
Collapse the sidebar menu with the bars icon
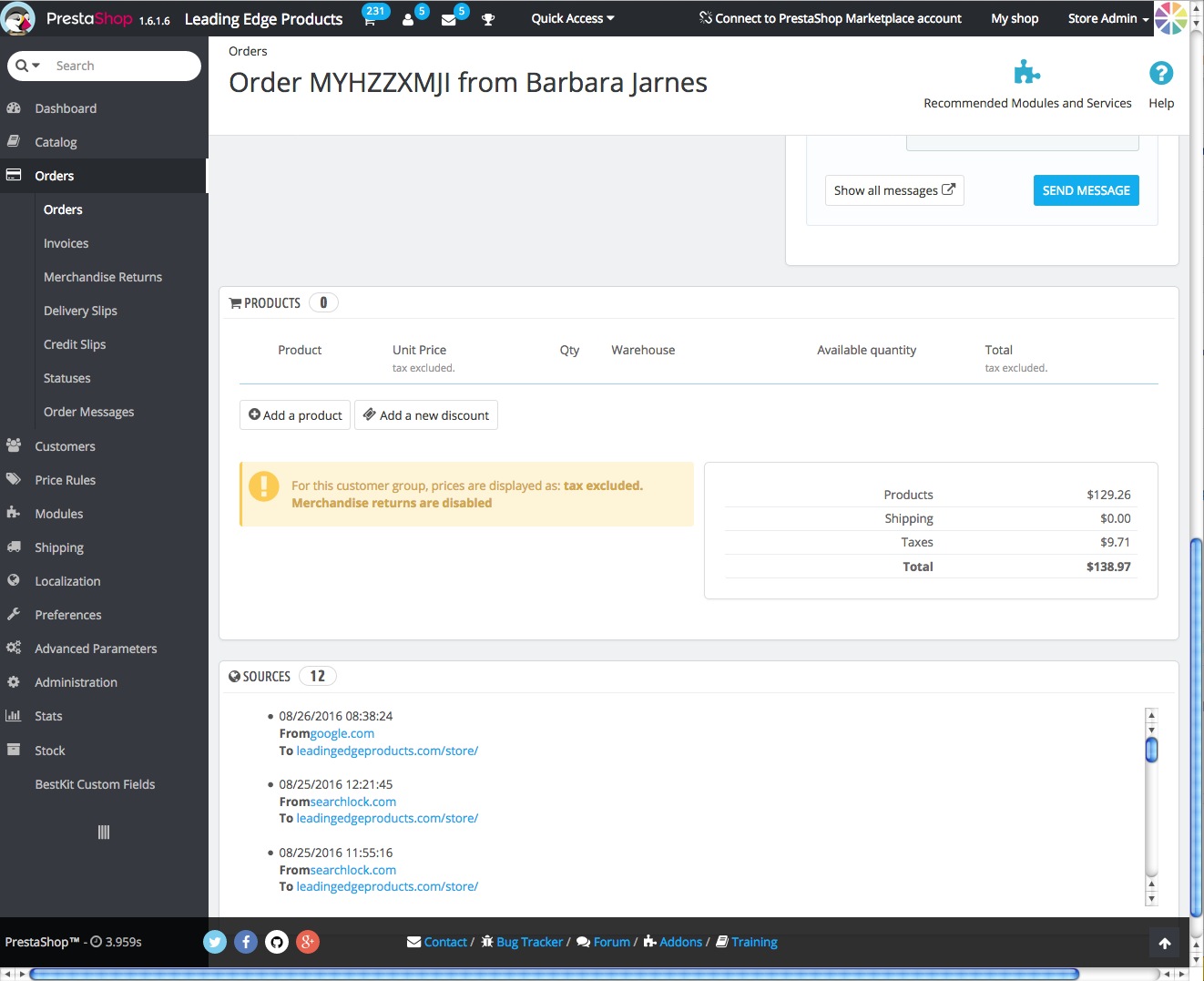[104, 832]
